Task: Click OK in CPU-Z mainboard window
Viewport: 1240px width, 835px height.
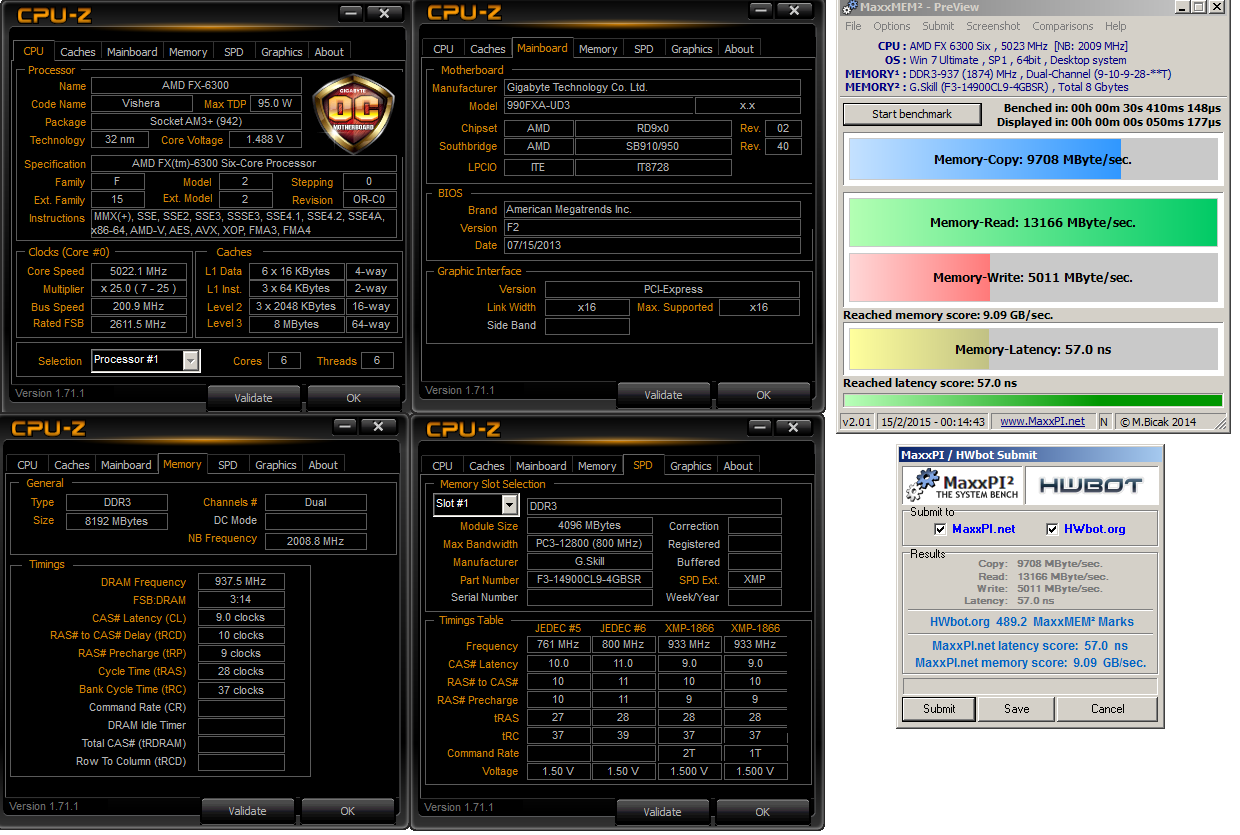Action: coord(764,395)
